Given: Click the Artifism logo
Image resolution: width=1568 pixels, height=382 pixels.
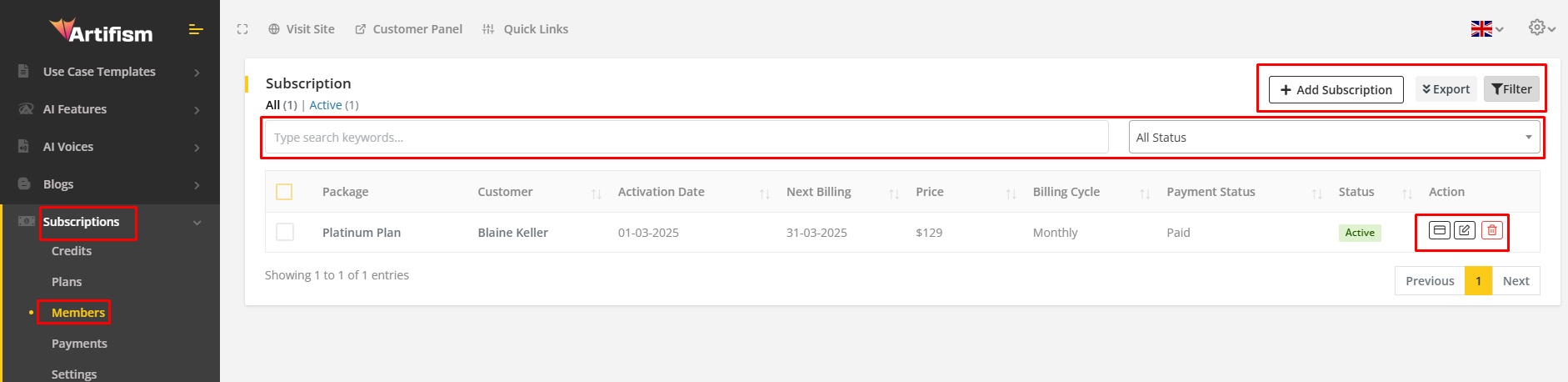Looking at the screenshot, I should coord(101,32).
